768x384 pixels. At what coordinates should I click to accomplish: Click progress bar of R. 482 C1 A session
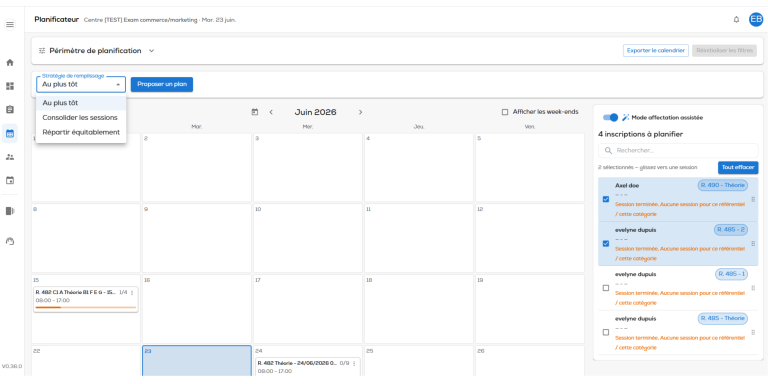86,308
